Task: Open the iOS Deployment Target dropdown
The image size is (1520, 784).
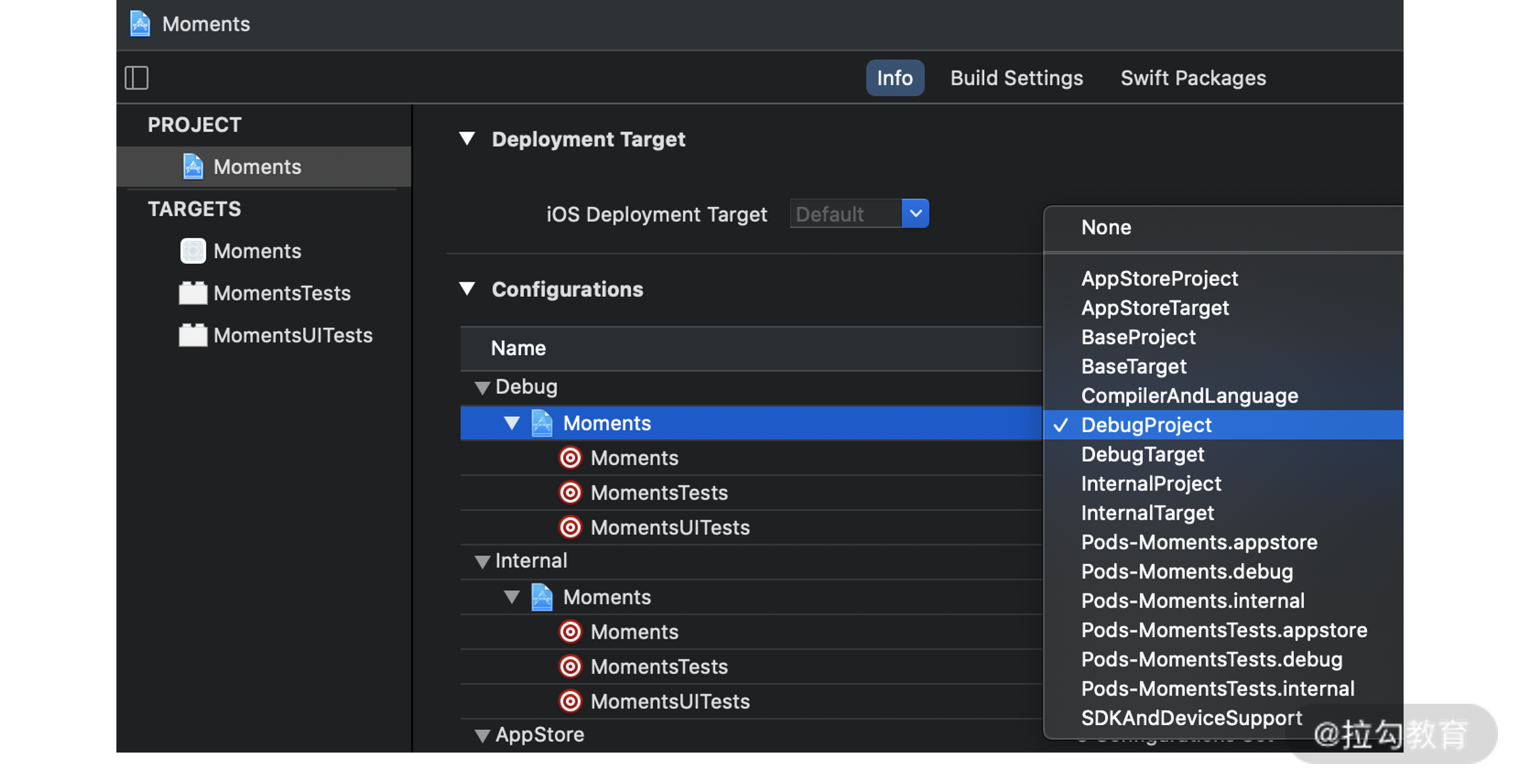Action: (915, 214)
